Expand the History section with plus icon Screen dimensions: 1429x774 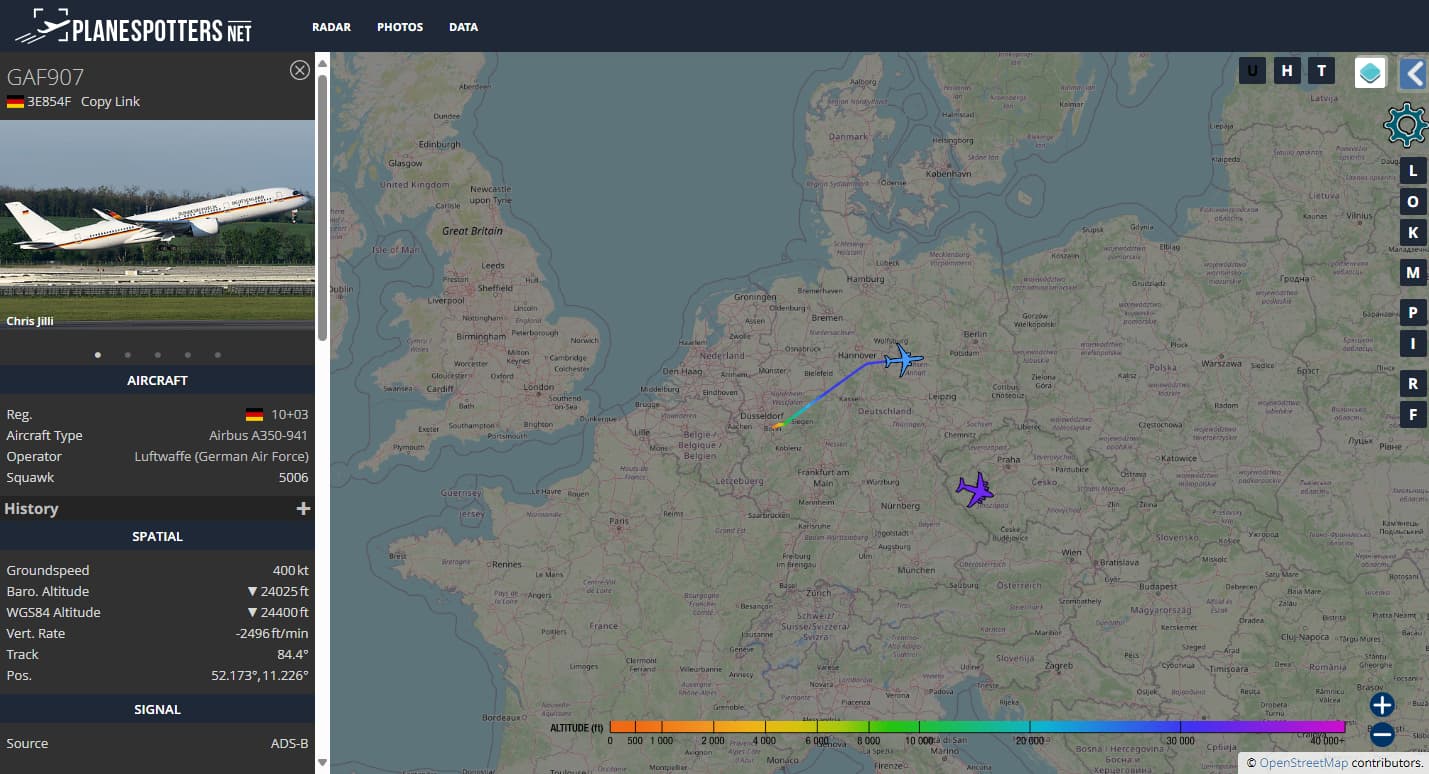click(303, 509)
